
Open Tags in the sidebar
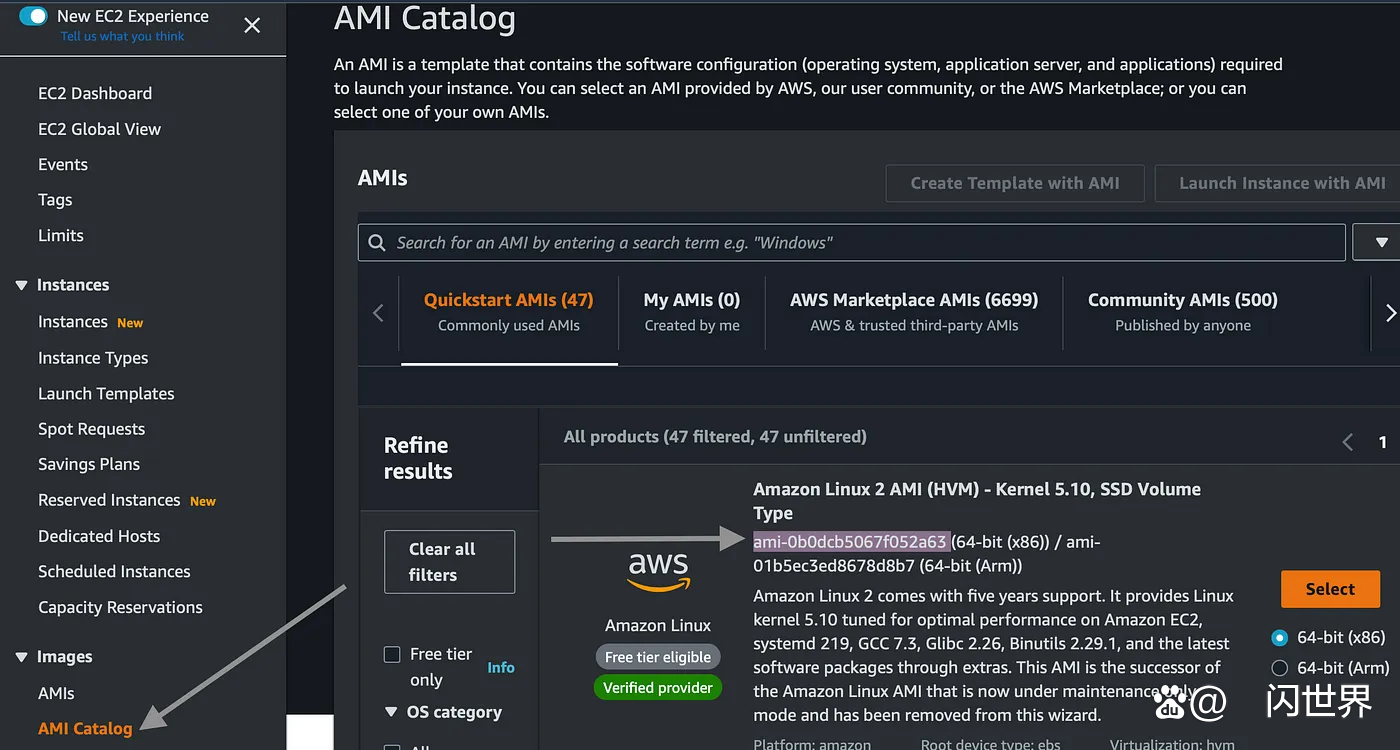[55, 200]
